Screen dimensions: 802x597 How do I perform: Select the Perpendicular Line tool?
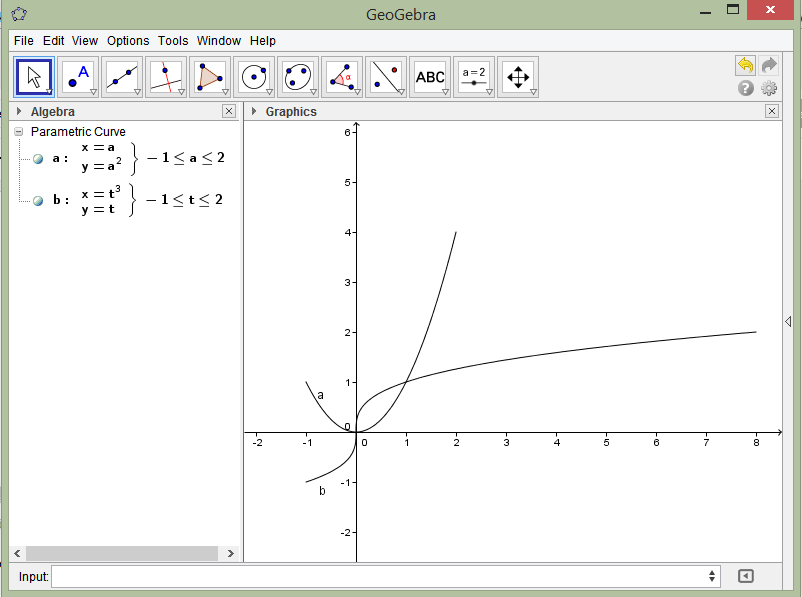point(164,76)
